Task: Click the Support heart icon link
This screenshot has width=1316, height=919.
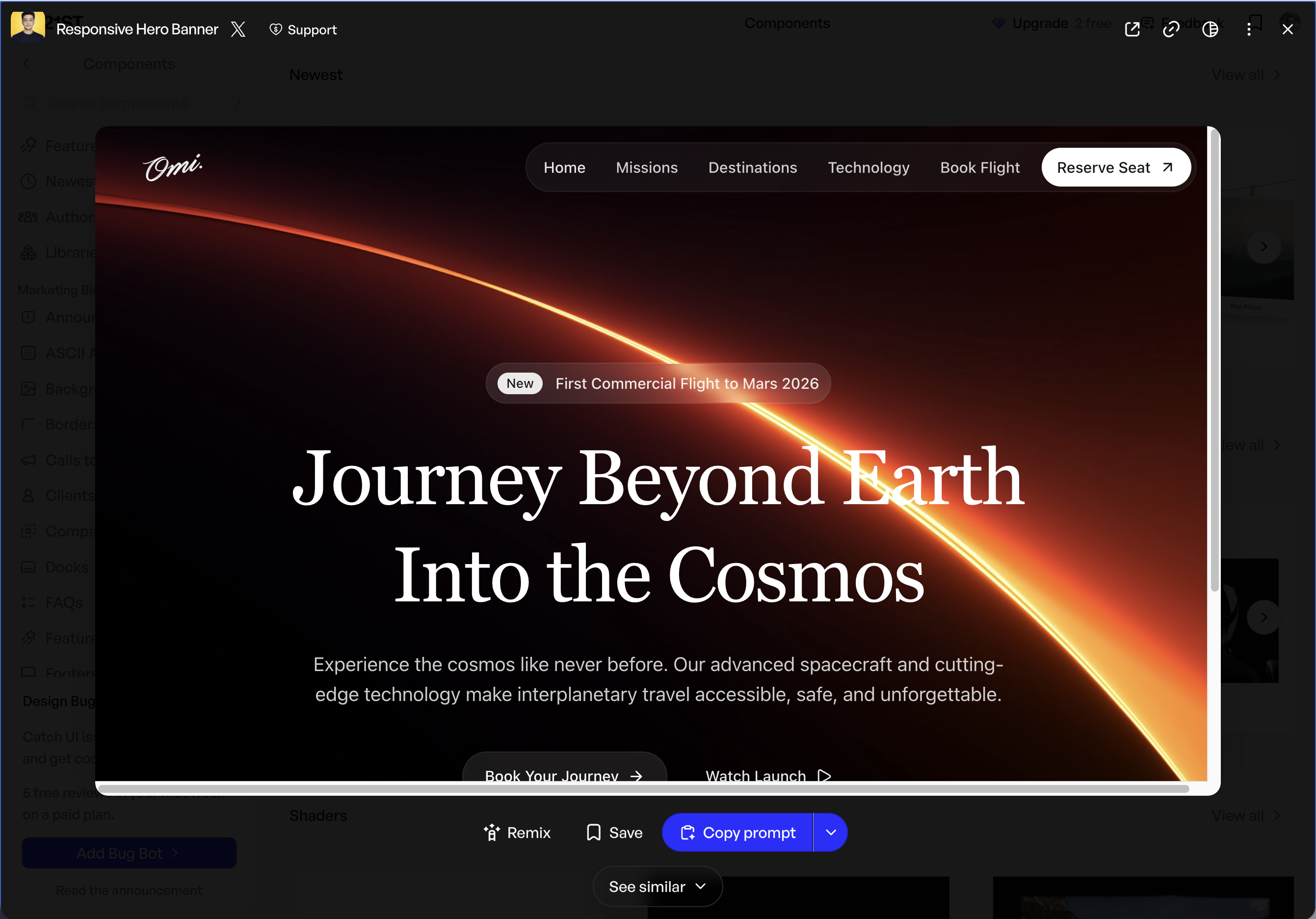Action: [x=303, y=29]
